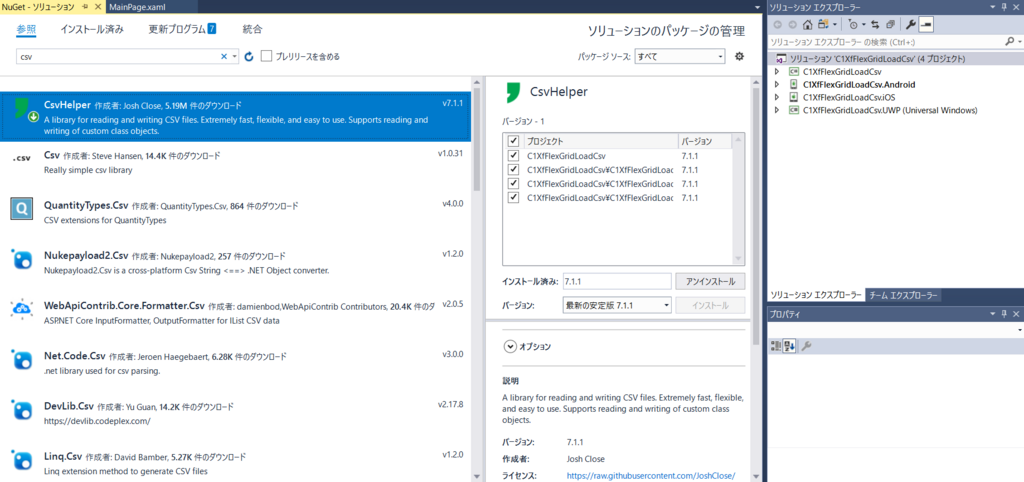This screenshot has height=482, width=1024.
Task: Open search history dropdown arrow
Action: coord(235,57)
